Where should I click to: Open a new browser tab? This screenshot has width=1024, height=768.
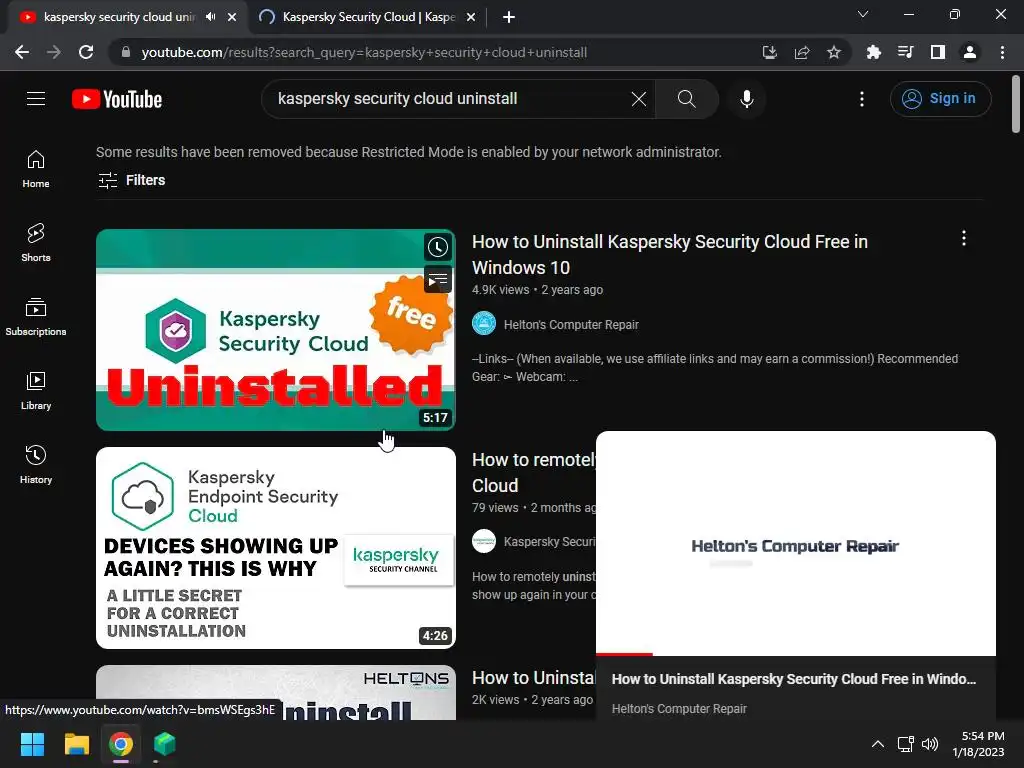(x=509, y=17)
